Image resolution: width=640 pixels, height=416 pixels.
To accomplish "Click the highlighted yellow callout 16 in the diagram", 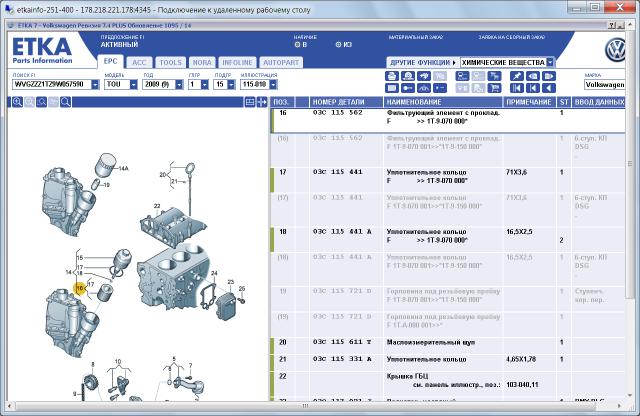I will (x=80, y=288).
